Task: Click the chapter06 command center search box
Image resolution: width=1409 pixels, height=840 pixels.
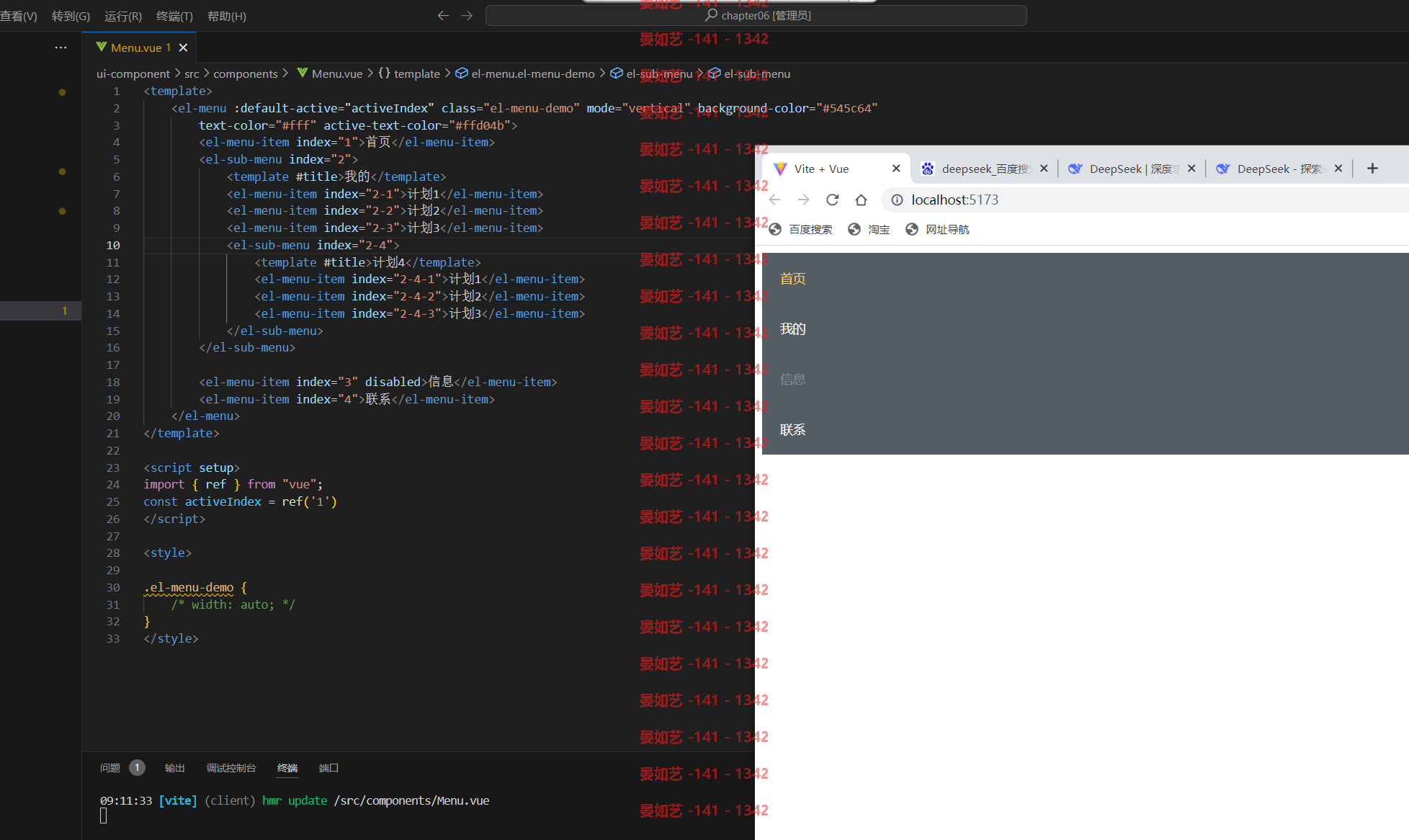Action: [756, 16]
